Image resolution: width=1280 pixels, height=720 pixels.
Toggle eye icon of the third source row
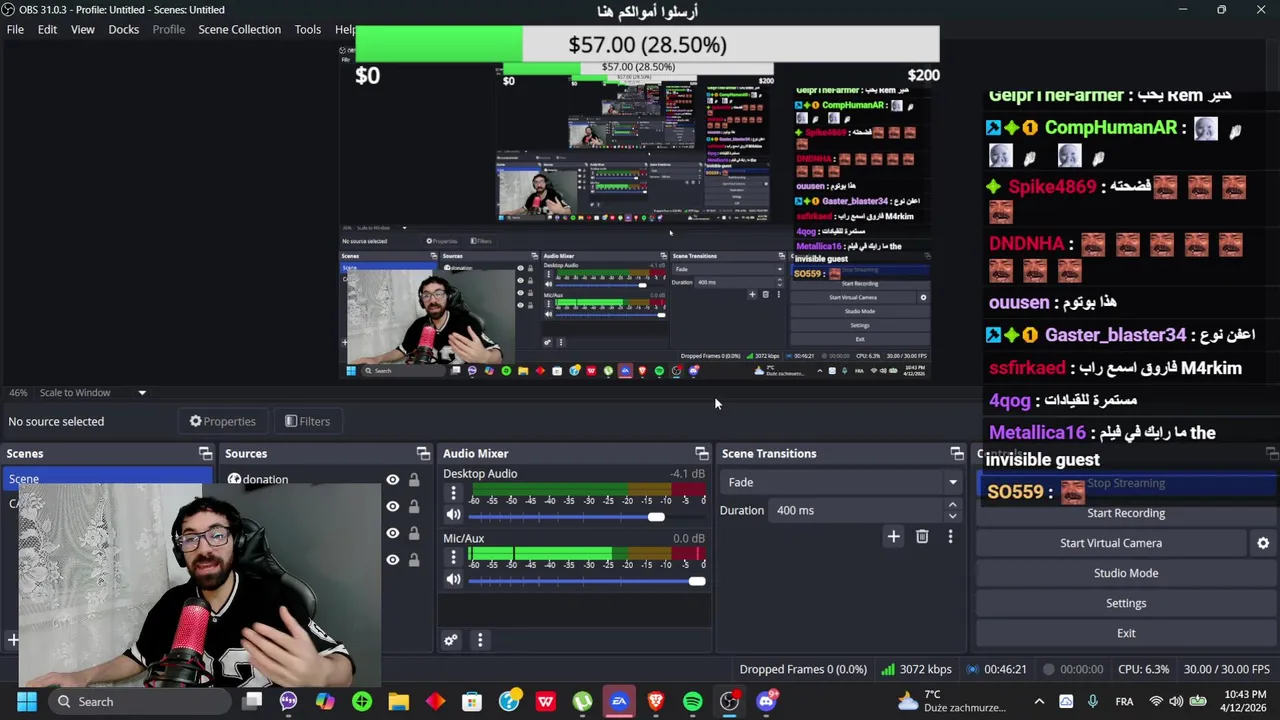(x=392, y=533)
